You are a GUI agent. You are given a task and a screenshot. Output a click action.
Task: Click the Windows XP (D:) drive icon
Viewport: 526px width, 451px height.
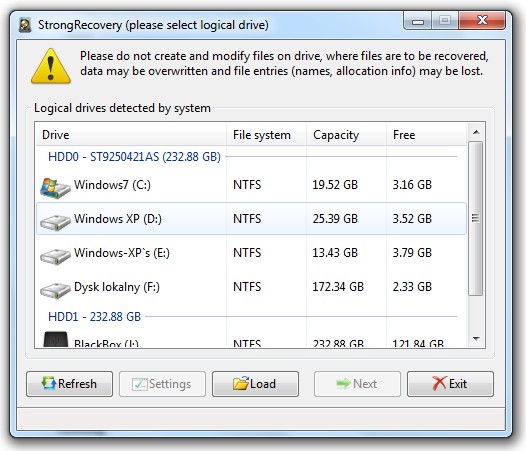coord(55,222)
